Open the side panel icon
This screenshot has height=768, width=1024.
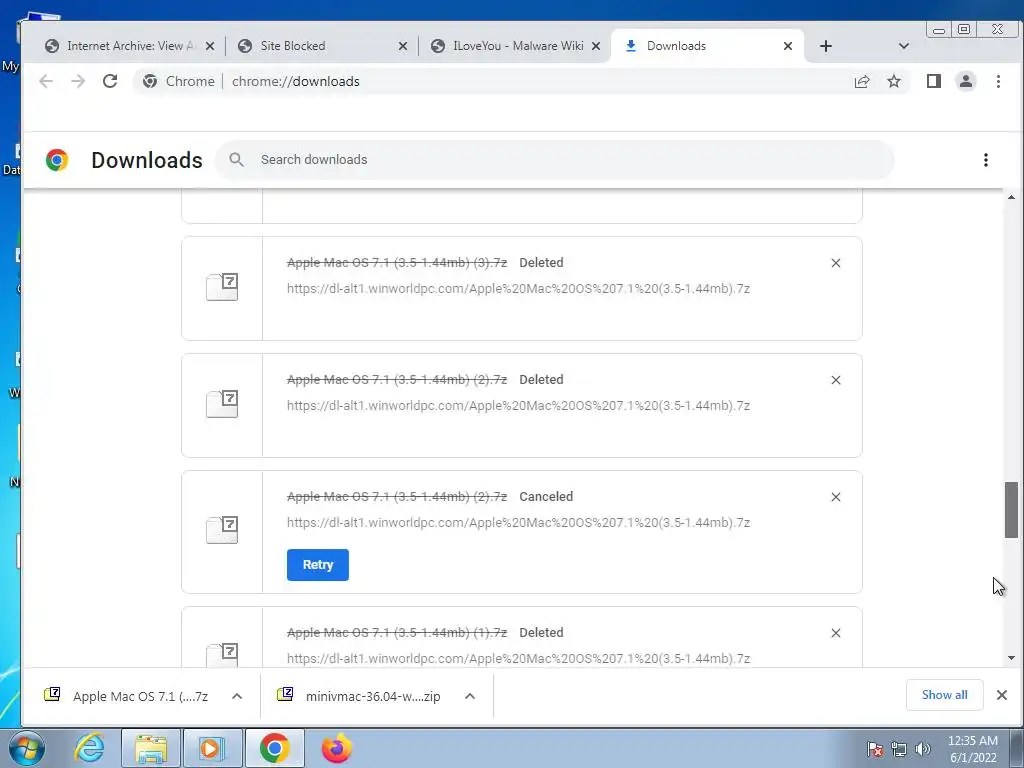click(x=934, y=81)
